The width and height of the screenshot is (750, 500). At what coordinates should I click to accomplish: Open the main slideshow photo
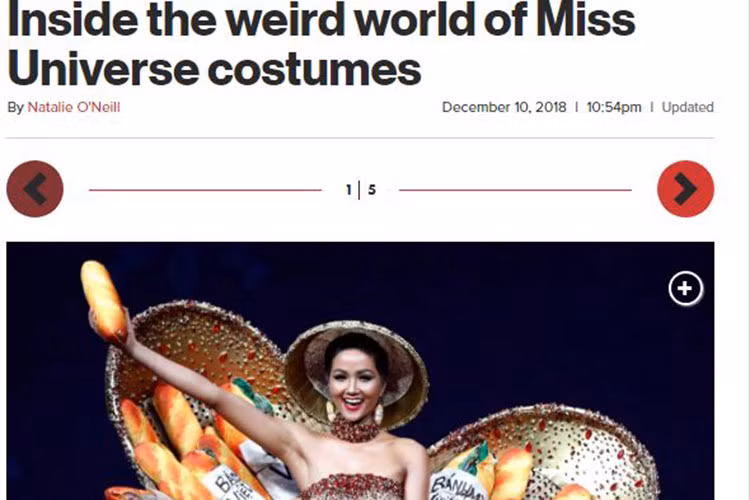coord(360,371)
